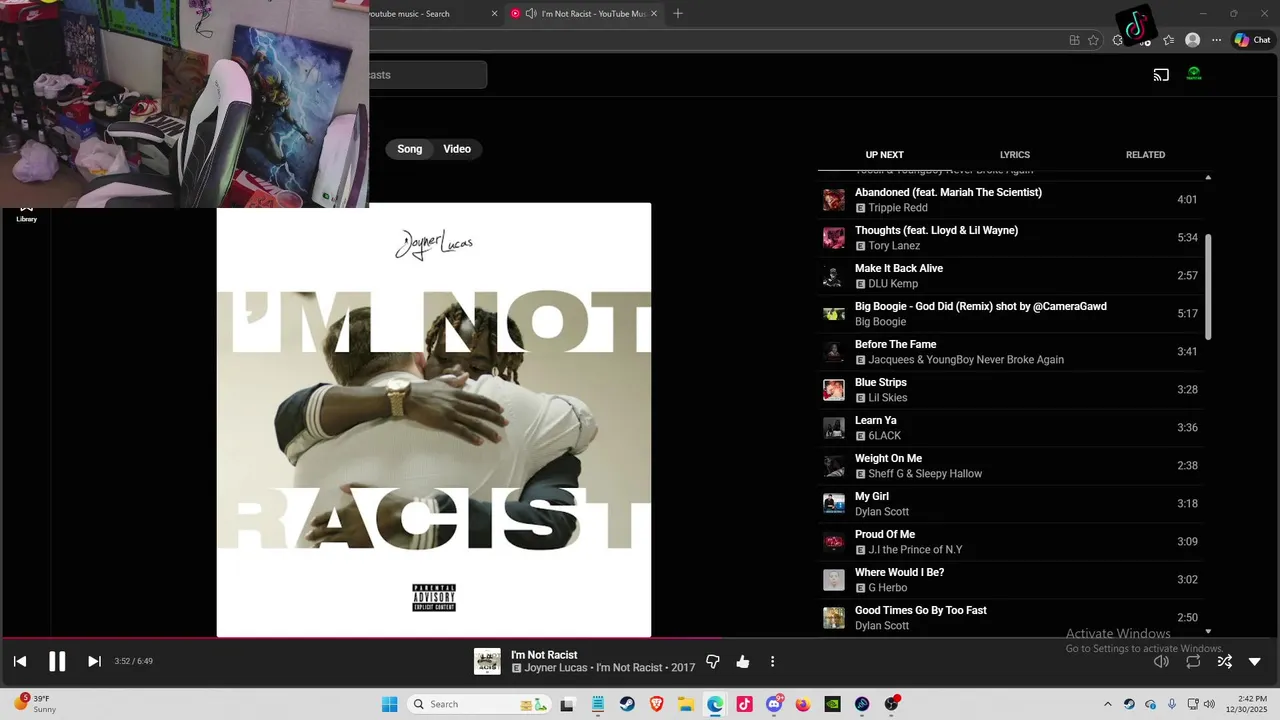Click the song progress bar above player controls
This screenshot has height=720, width=1280.
[x=640, y=638]
